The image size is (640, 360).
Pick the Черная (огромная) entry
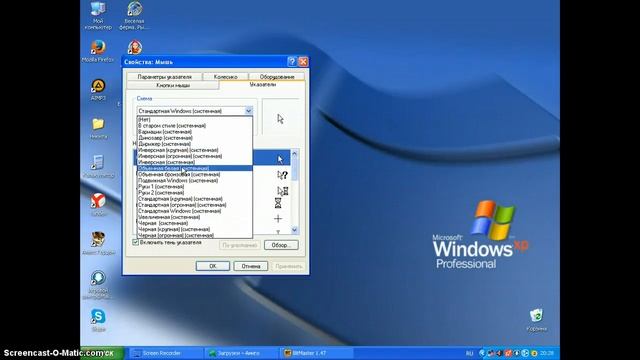tap(195, 235)
